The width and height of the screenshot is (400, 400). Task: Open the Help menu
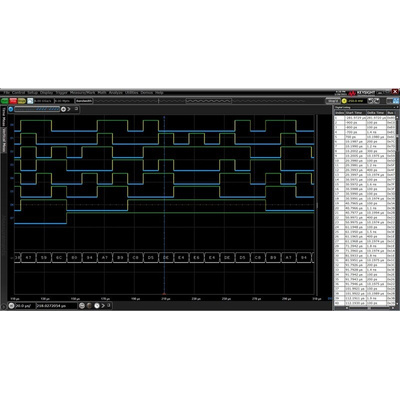coord(159,92)
